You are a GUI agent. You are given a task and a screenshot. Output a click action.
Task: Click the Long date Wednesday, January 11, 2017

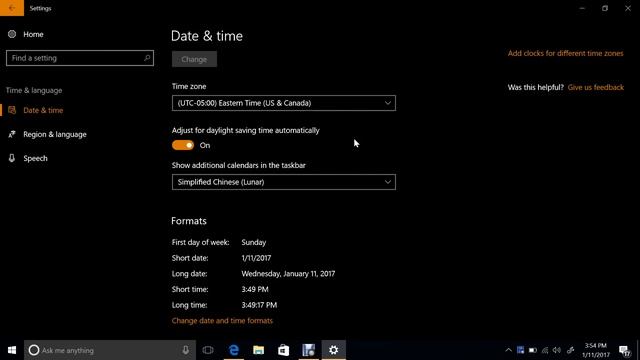[288, 274]
